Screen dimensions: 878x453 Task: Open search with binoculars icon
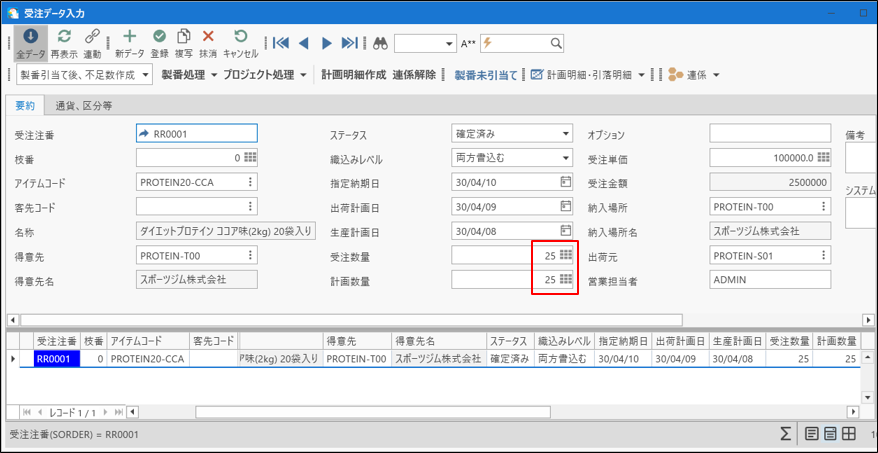(x=381, y=44)
